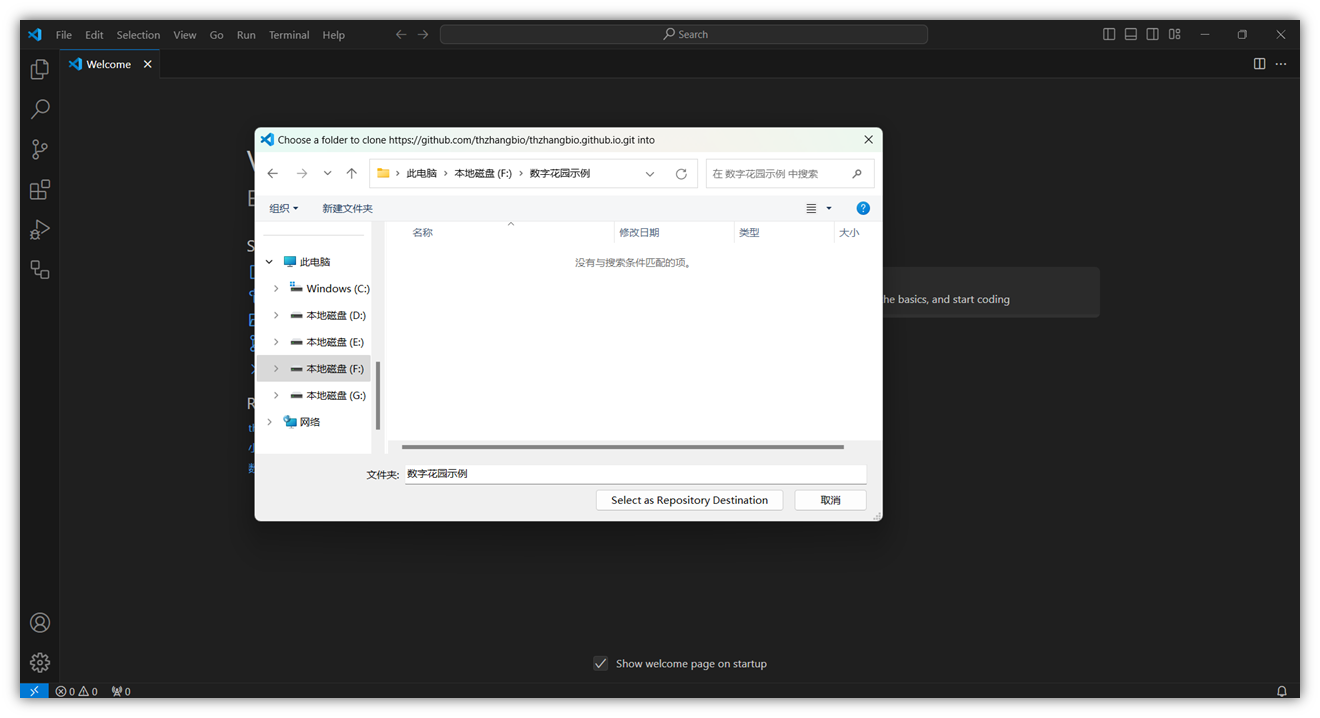Open the dialog help question icon
Viewport: 1320px width, 718px height.
click(x=863, y=208)
